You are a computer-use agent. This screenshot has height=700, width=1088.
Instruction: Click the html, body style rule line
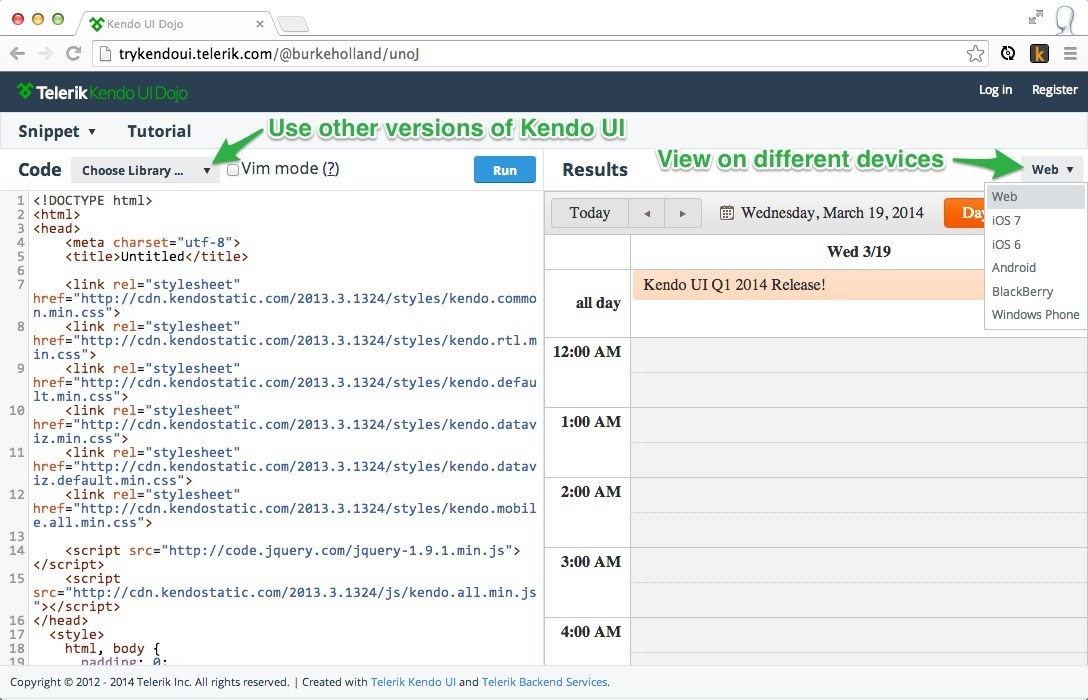pyautogui.click(x=112, y=649)
